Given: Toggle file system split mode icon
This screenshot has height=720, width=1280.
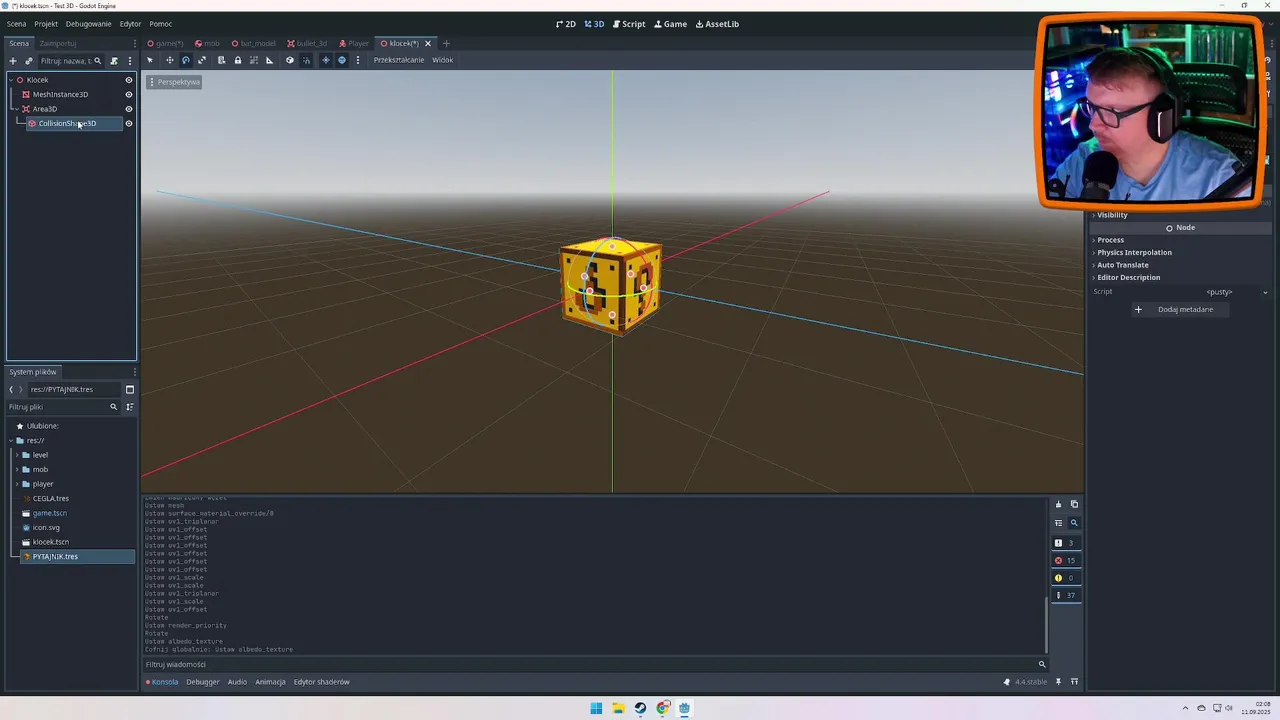Looking at the screenshot, I should click(129, 389).
